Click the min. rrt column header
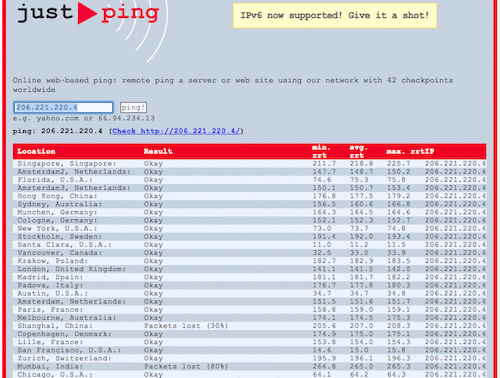Viewport: 500px width, 378px height. [x=321, y=151]
